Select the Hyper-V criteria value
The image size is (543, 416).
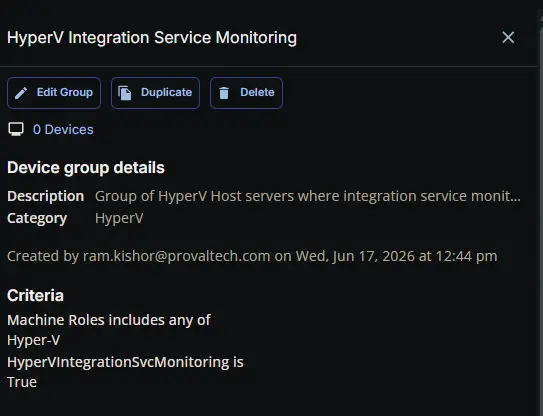tap(34, 340)
